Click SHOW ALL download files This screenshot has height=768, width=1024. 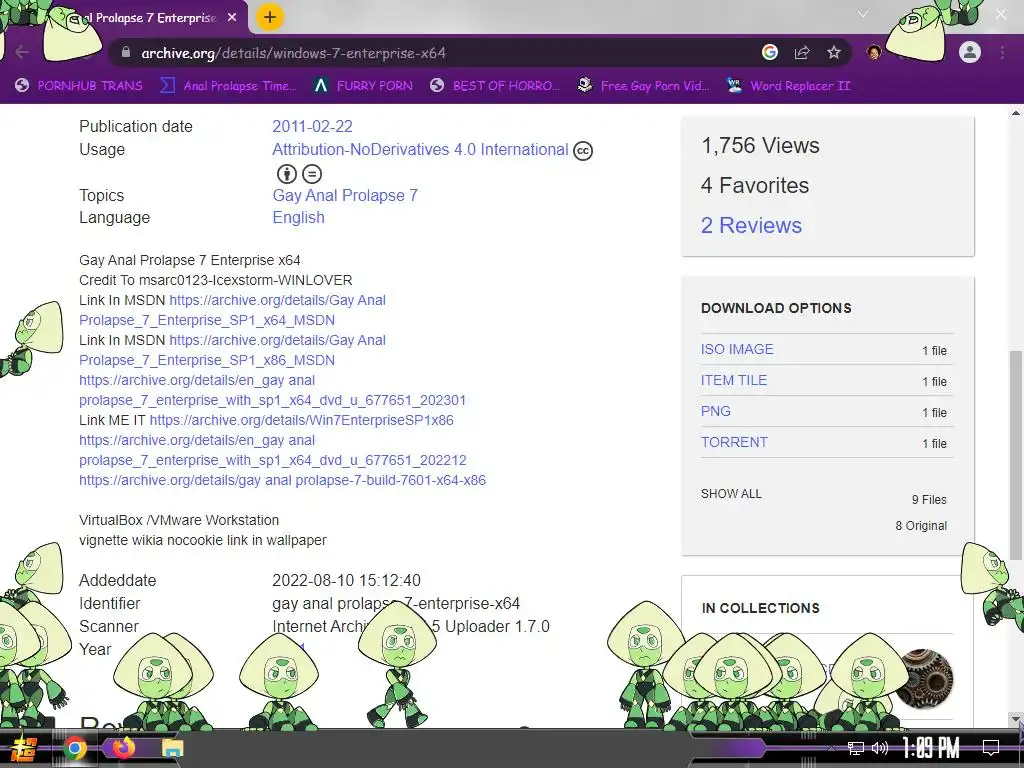click(x=731, y=494)
